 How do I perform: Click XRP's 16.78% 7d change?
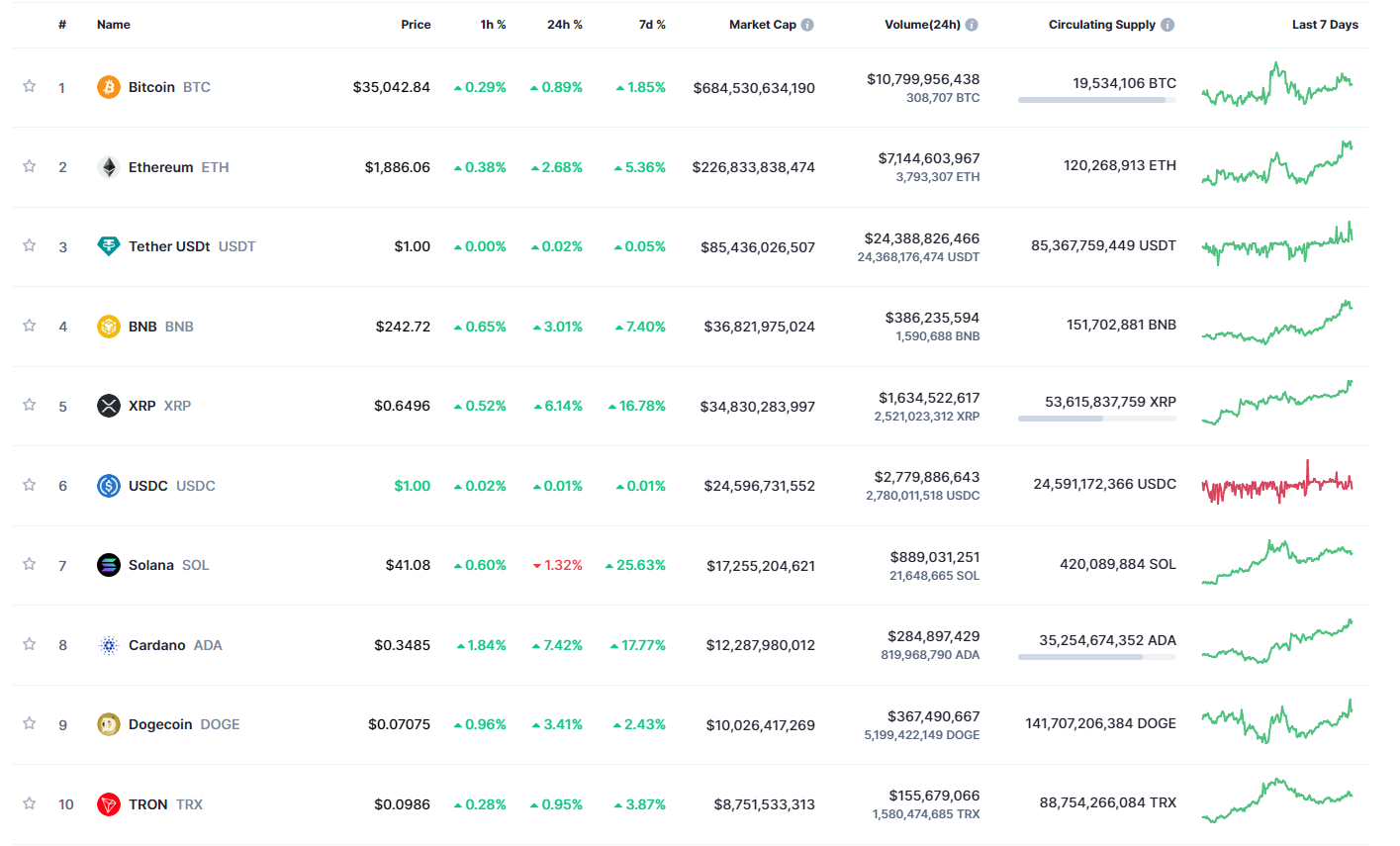pos(636,406)
